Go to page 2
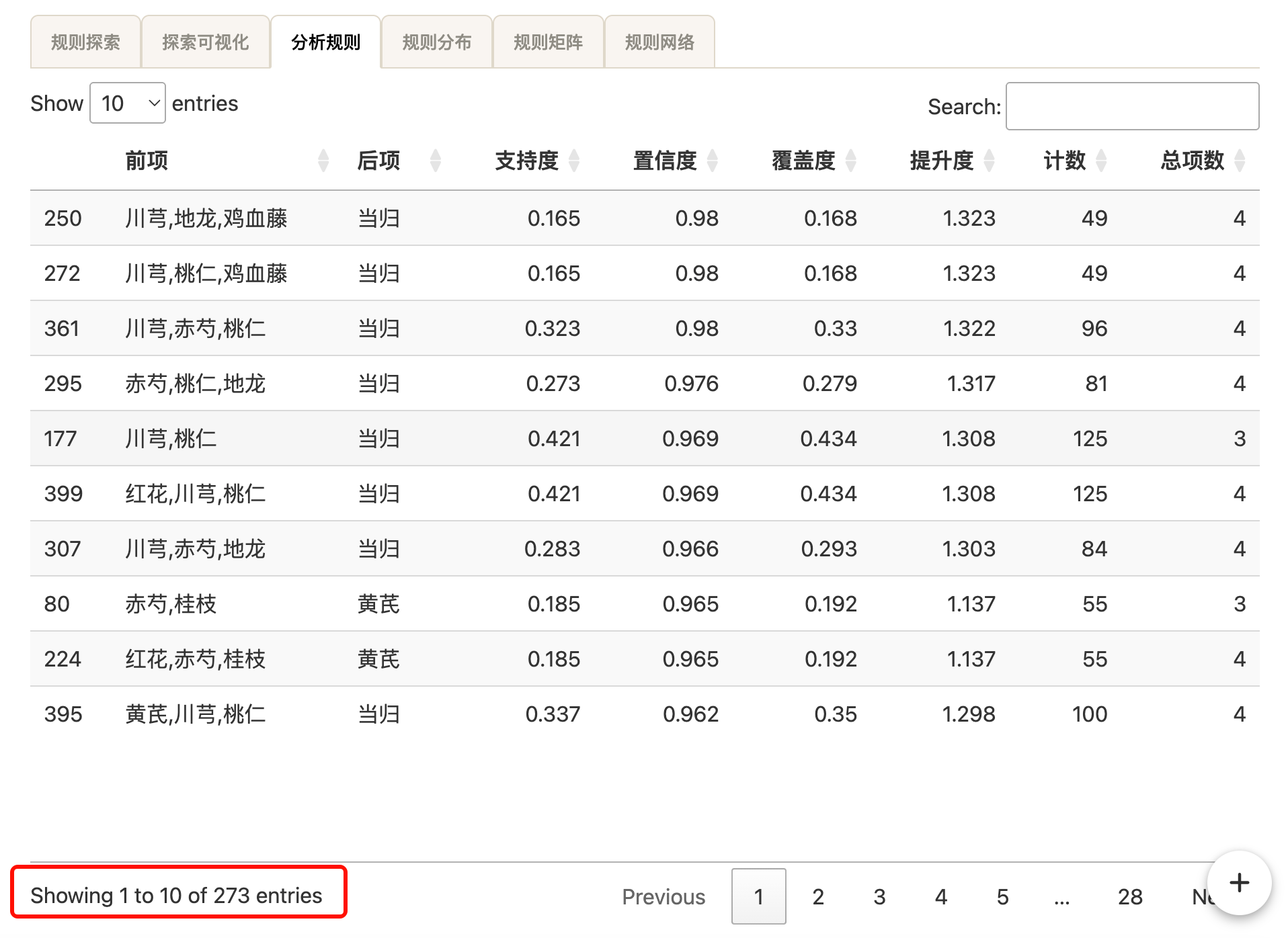 [818, 896]
